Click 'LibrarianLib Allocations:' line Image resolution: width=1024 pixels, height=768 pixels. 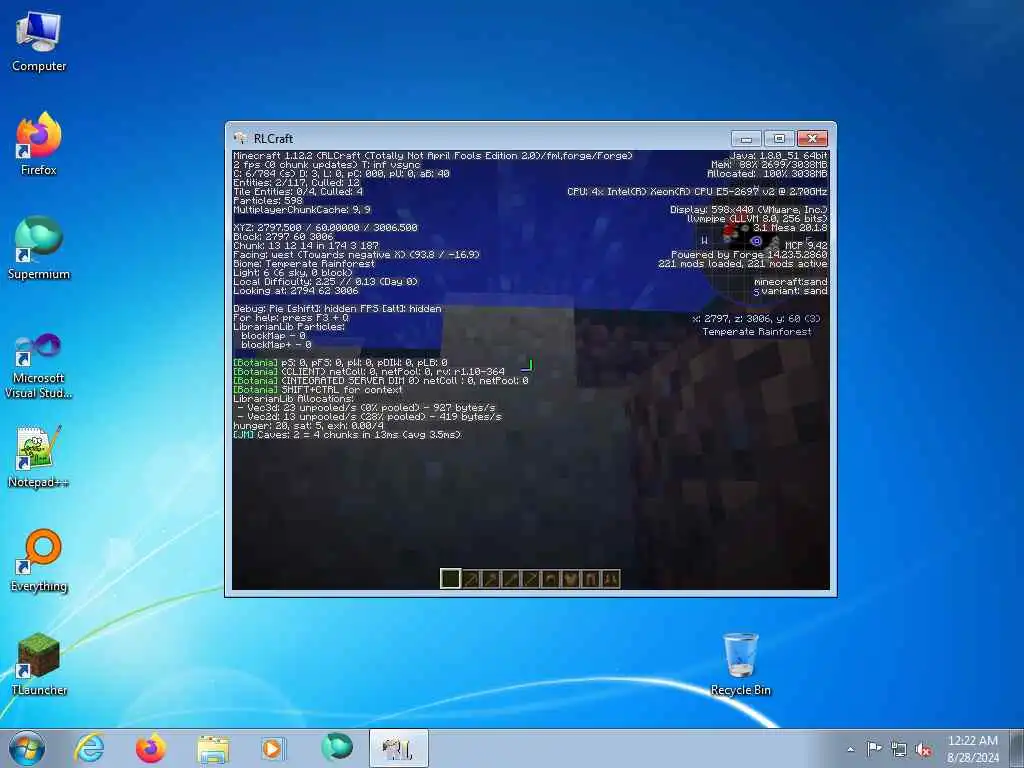(x=293, y=398)
